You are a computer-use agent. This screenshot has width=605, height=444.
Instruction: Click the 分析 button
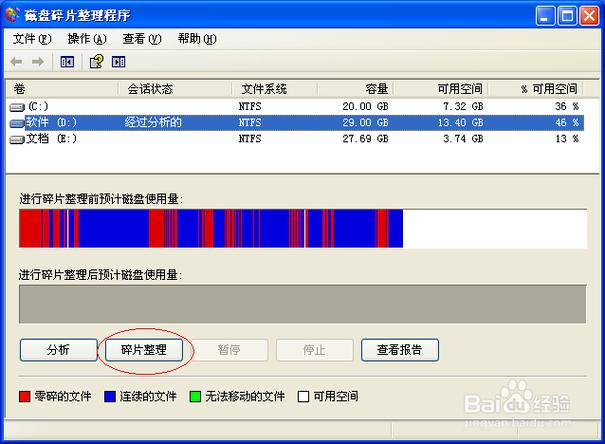59,350
